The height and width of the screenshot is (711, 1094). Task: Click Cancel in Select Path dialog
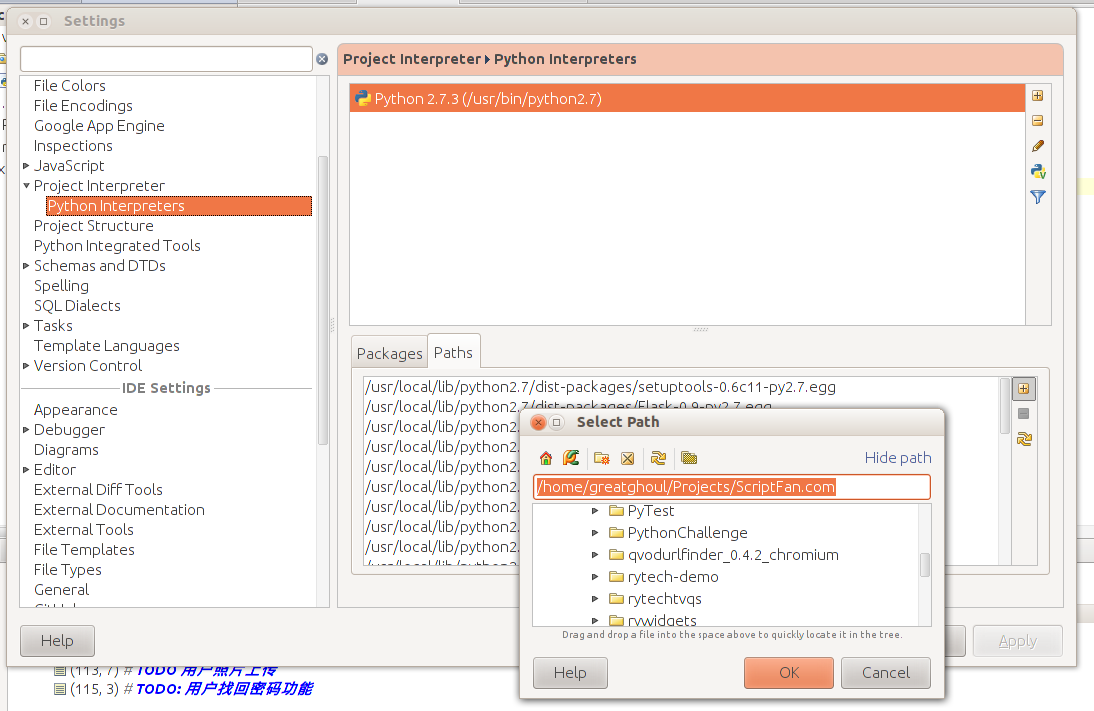pyautogui.click(x=885, y=673)
